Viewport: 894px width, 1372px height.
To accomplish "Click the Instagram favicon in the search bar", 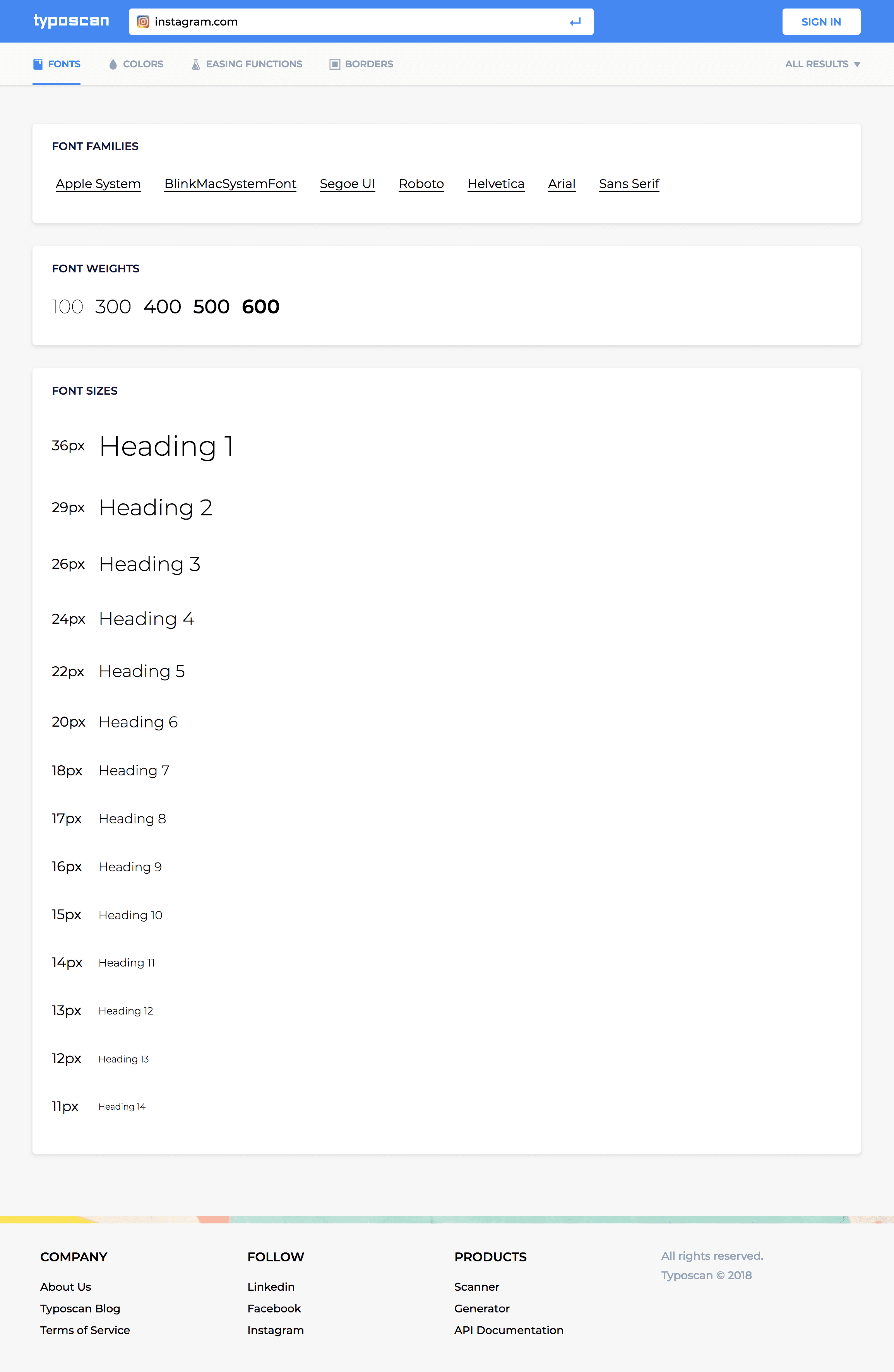I will pos(143,22).
